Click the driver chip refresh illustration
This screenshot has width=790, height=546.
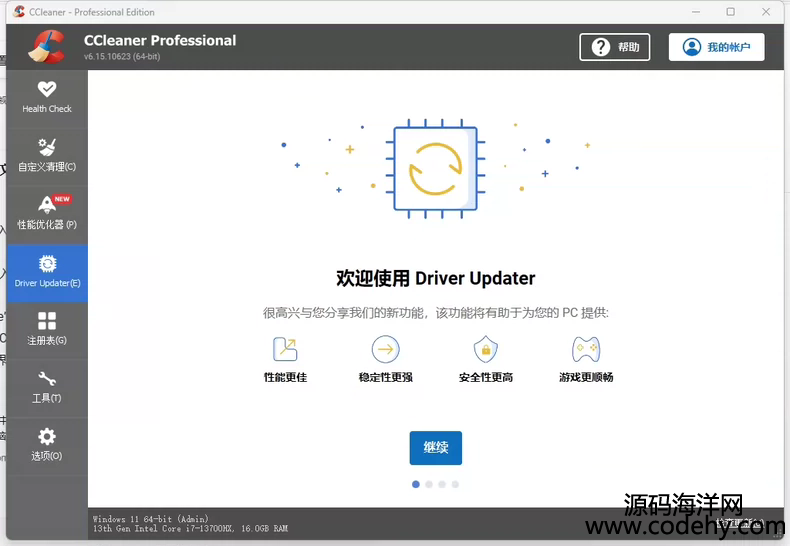pos(435,168)
